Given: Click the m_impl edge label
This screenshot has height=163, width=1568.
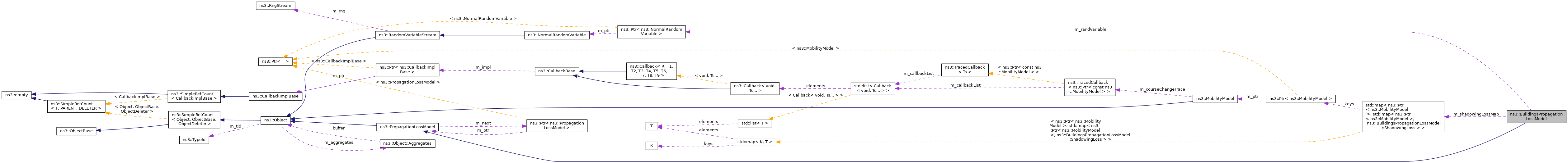Looking at the screenshot, I should pos(483,67).
